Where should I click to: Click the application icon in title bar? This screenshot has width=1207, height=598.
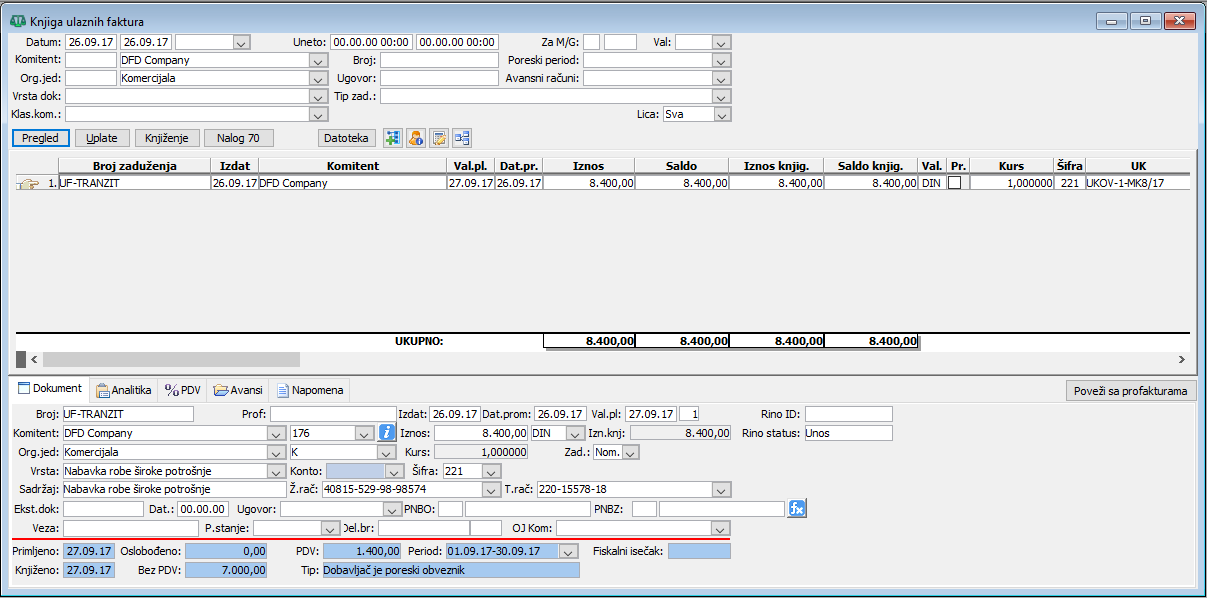pyautogui.click(x=17, y=21)
